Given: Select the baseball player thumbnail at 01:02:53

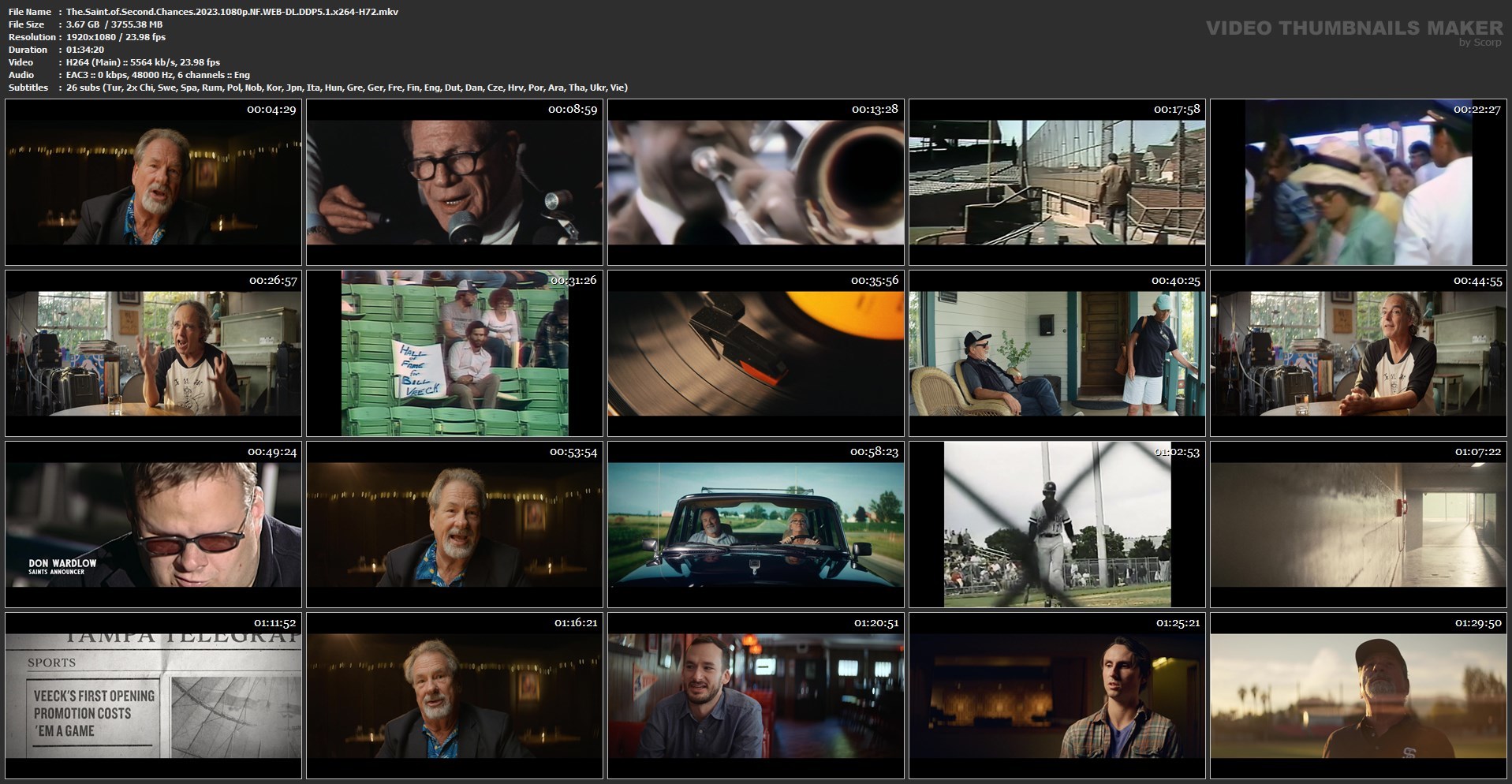Looking at the screenshot, I should click(x=1058, y=525).
